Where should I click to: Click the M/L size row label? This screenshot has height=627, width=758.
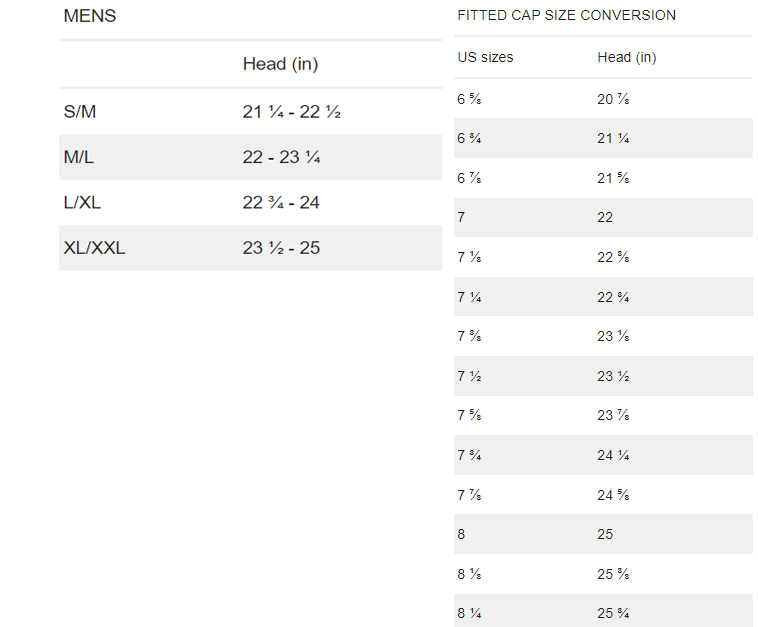(x=79, y=157)
